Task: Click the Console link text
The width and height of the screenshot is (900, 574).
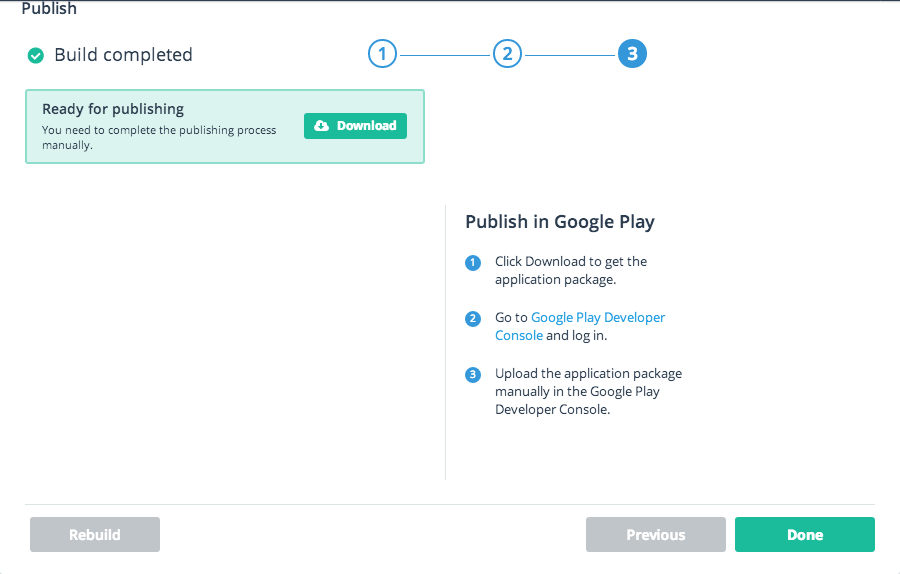Action: 519,335
